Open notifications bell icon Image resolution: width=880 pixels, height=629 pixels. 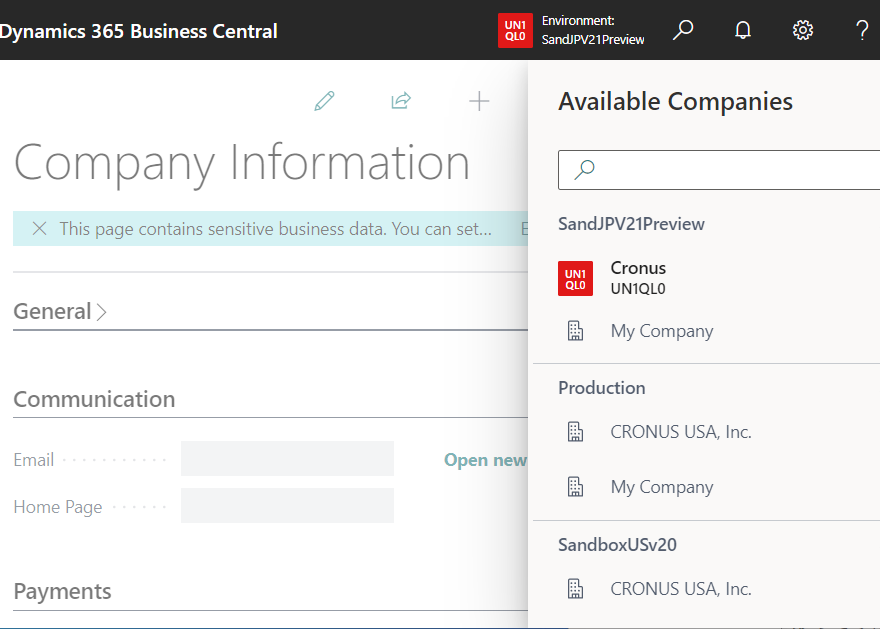point(742,30)
